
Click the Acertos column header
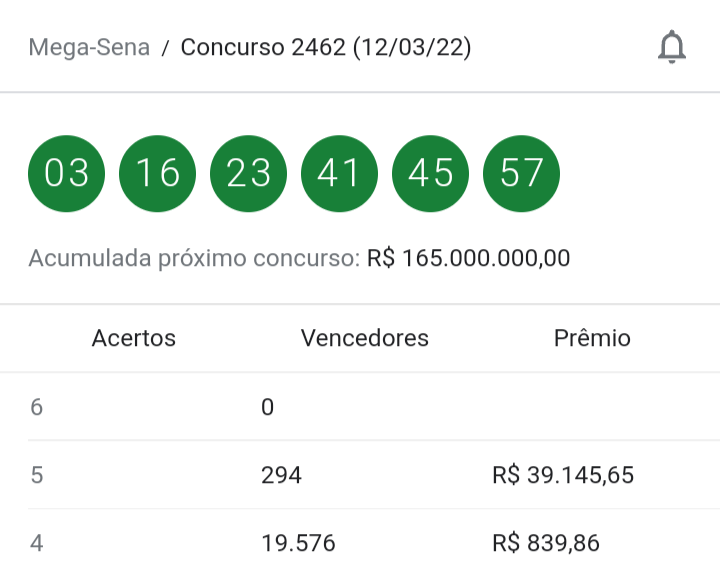coord(134,338)
